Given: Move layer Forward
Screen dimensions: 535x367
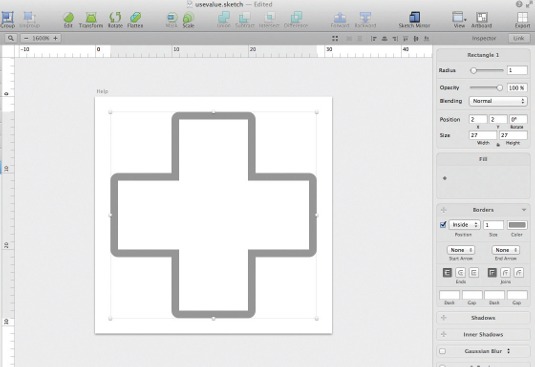Looking at the screenshot, I should pyautogui.click(x=340, y=18).
